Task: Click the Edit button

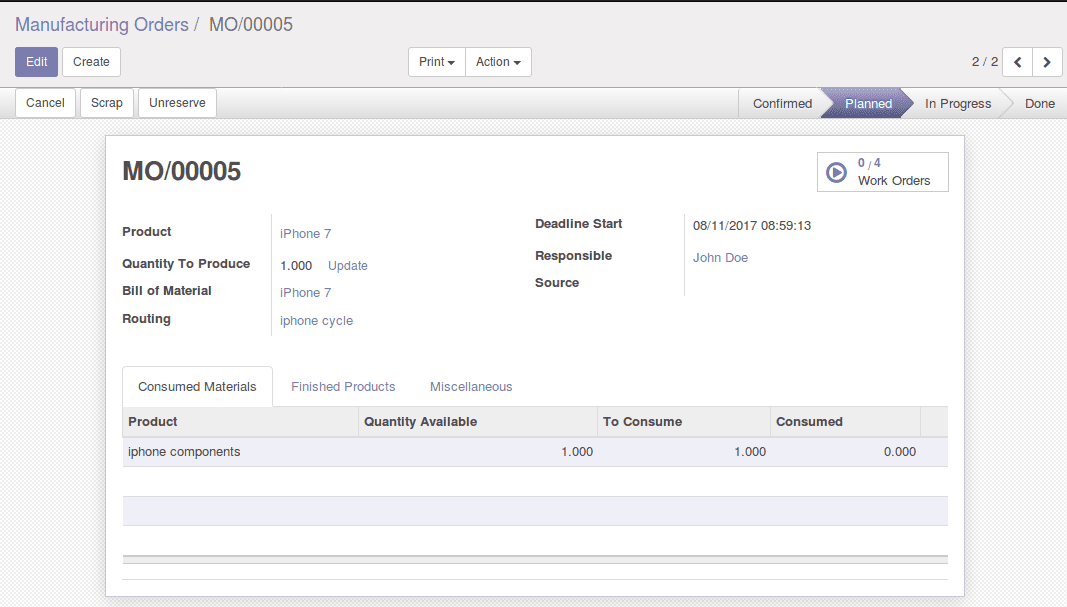Action: pos(37,62)
